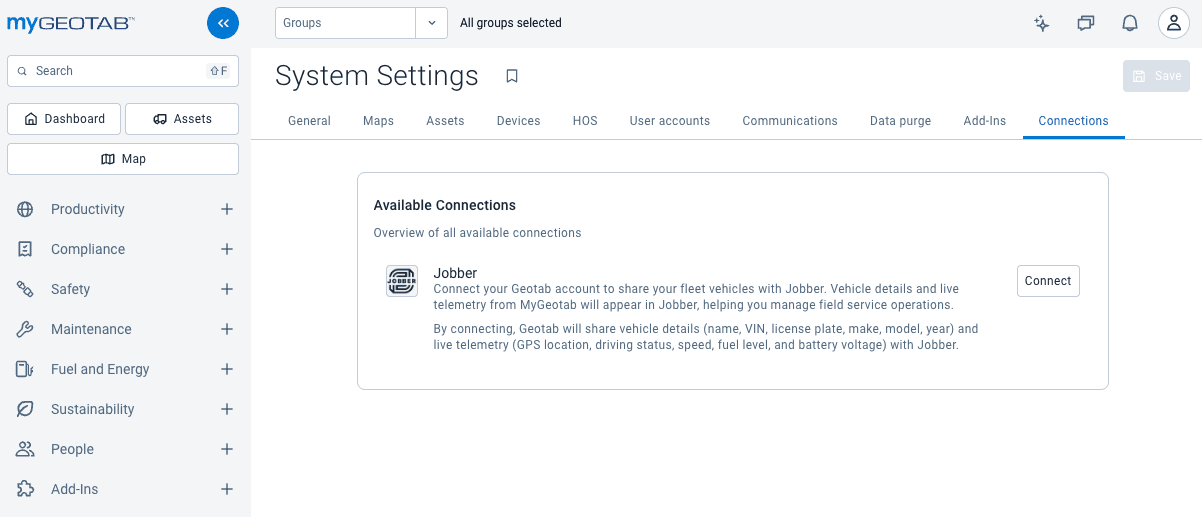Click the Add-Ins puzzle icon

[26, 489]
